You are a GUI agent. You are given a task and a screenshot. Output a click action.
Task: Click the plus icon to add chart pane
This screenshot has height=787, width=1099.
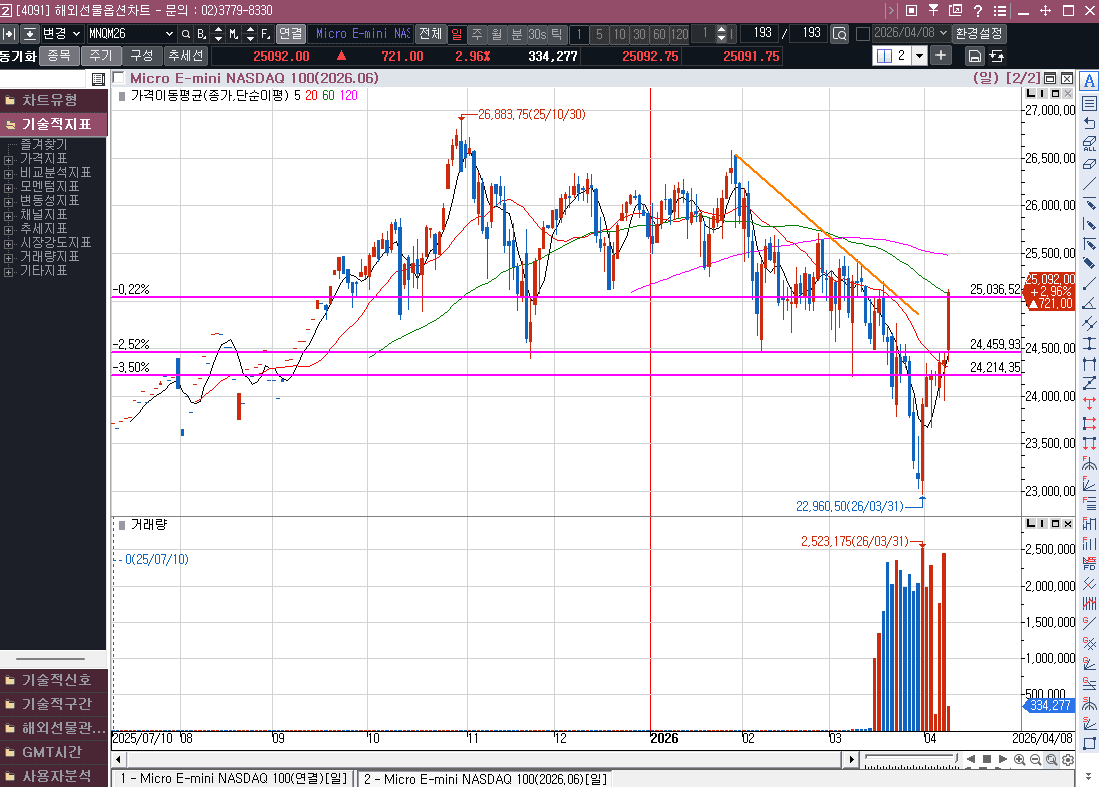tap(941, 56)
